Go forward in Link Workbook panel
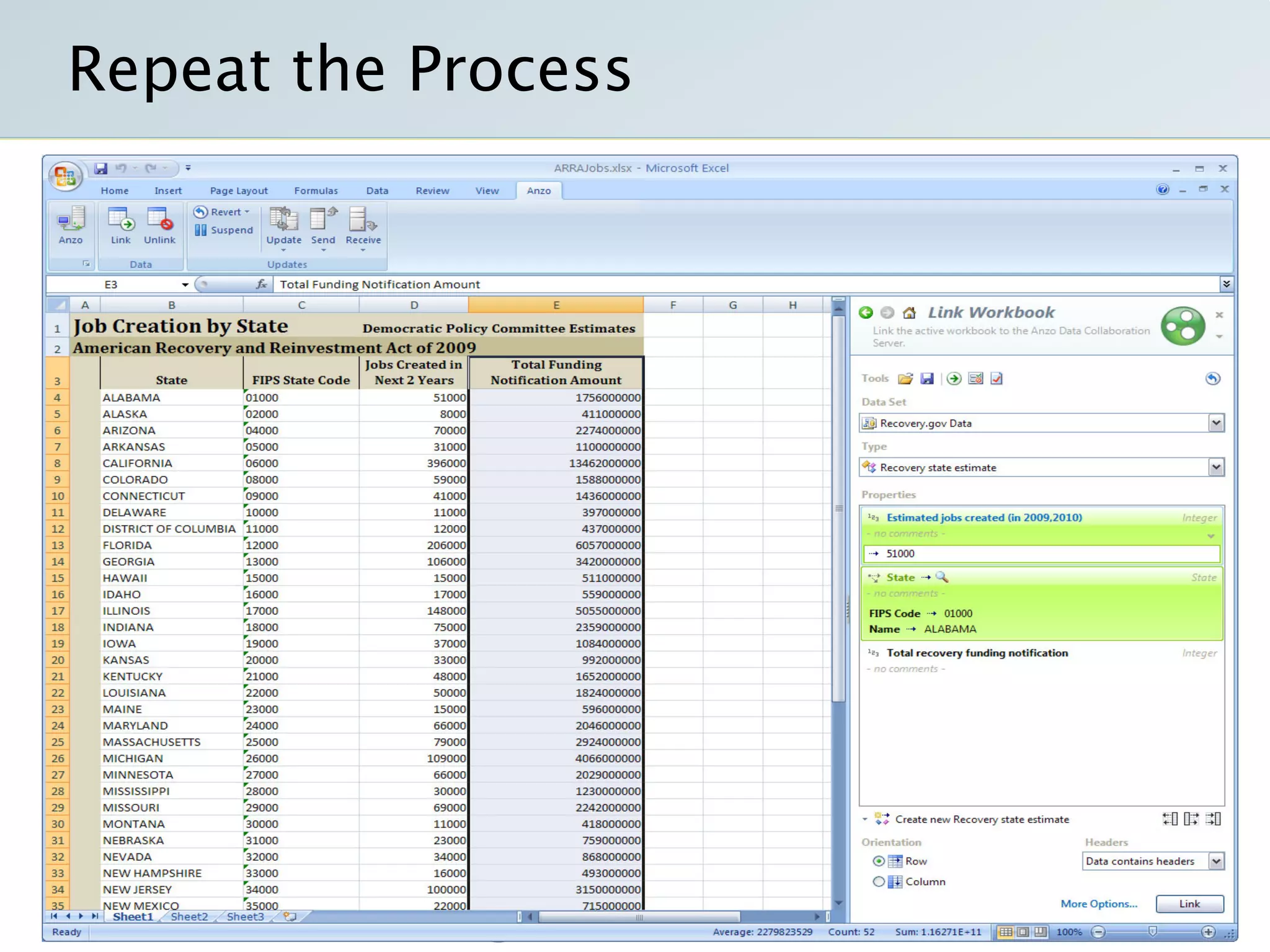 pos(887,312)
